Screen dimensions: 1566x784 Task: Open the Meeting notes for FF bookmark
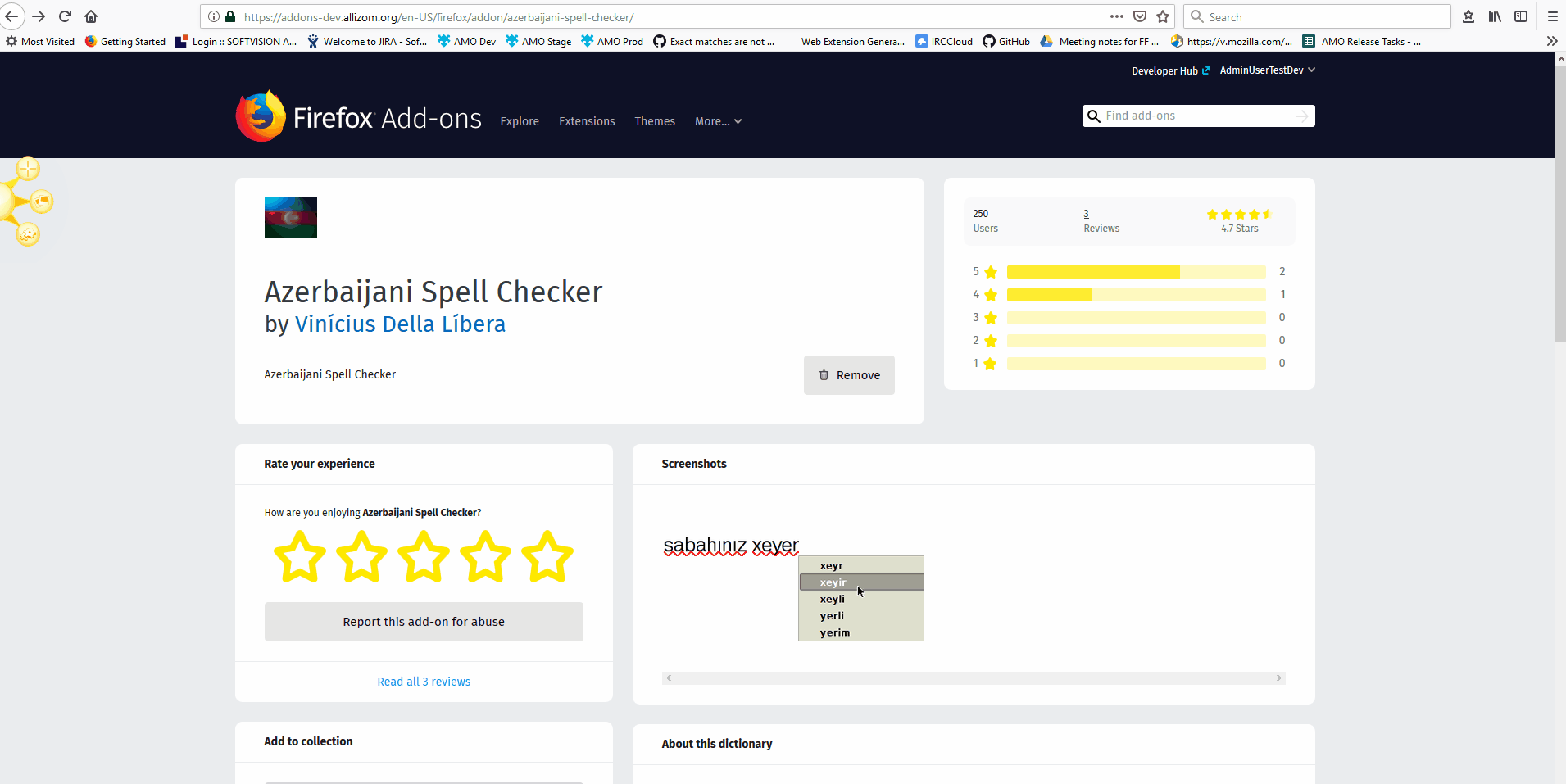1100,41
